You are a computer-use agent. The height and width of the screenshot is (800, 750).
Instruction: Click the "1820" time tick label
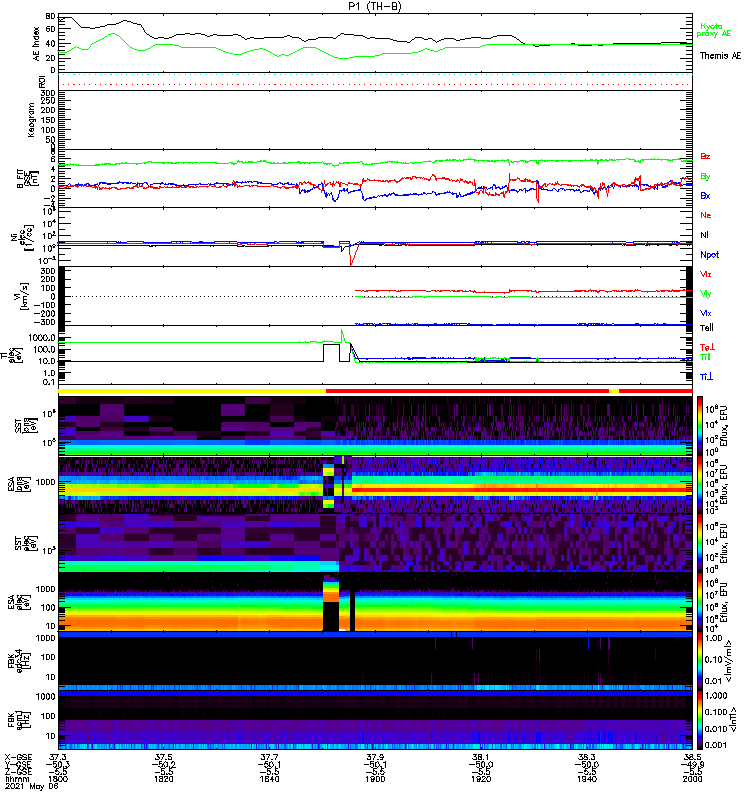pos(164,779)
